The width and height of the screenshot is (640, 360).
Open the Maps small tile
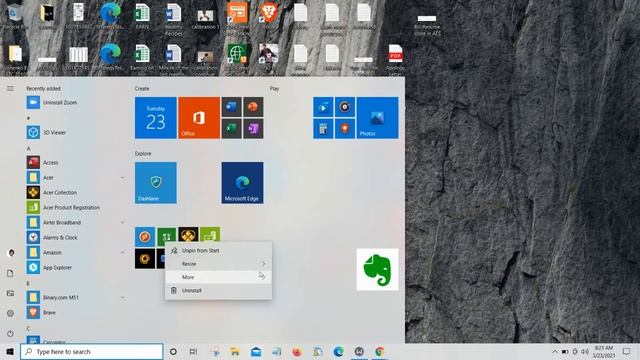point(344,129)
